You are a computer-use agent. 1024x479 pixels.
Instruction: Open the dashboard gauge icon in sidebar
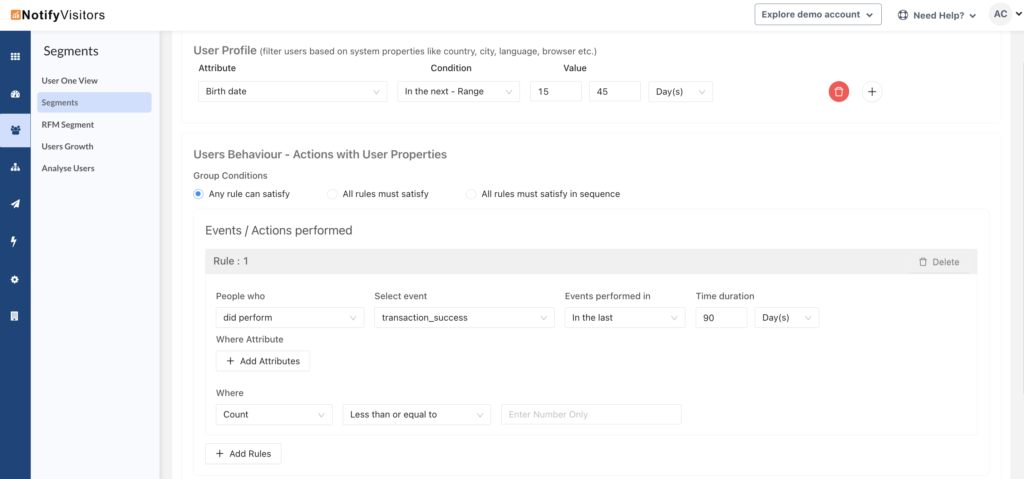click(15, 94)
